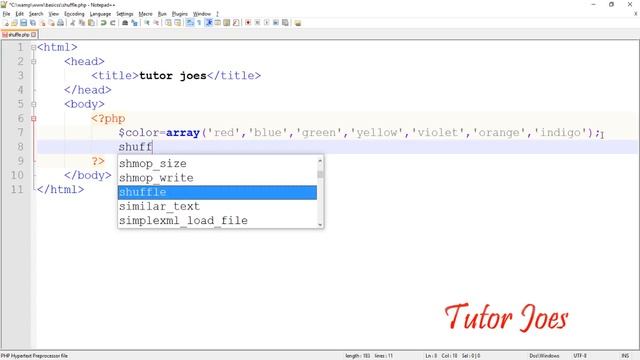Click the Open file toolbar icon

point(14,23)
